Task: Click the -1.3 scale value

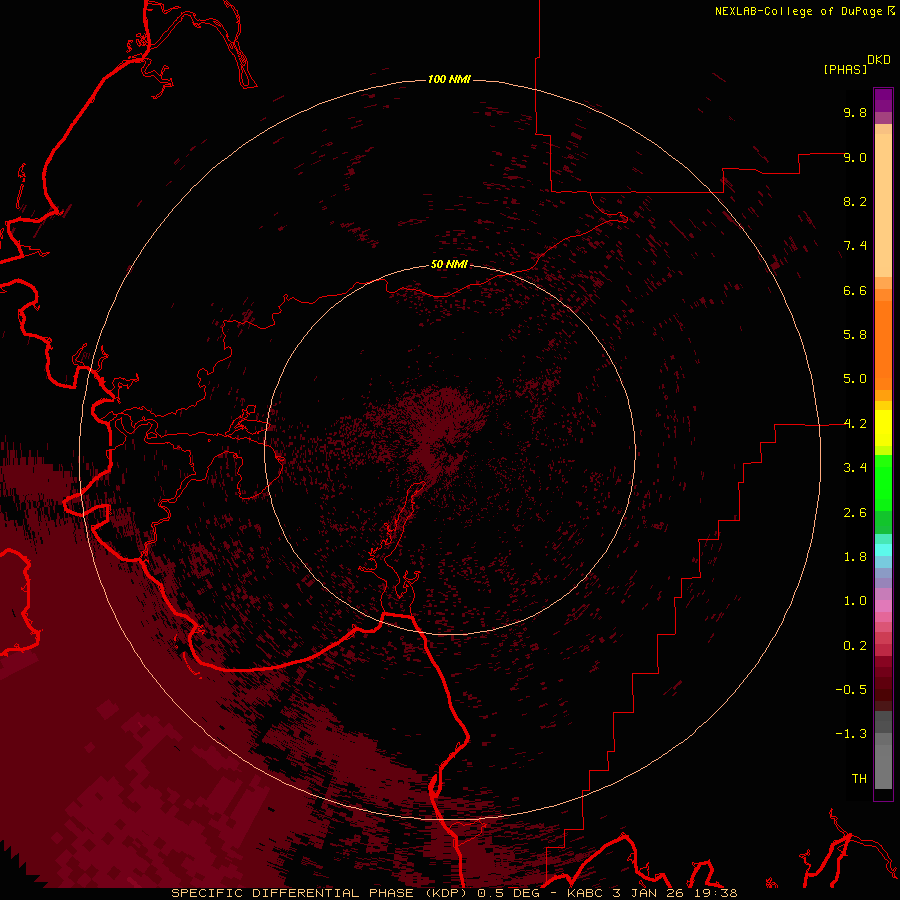Action: coord(851,734)
